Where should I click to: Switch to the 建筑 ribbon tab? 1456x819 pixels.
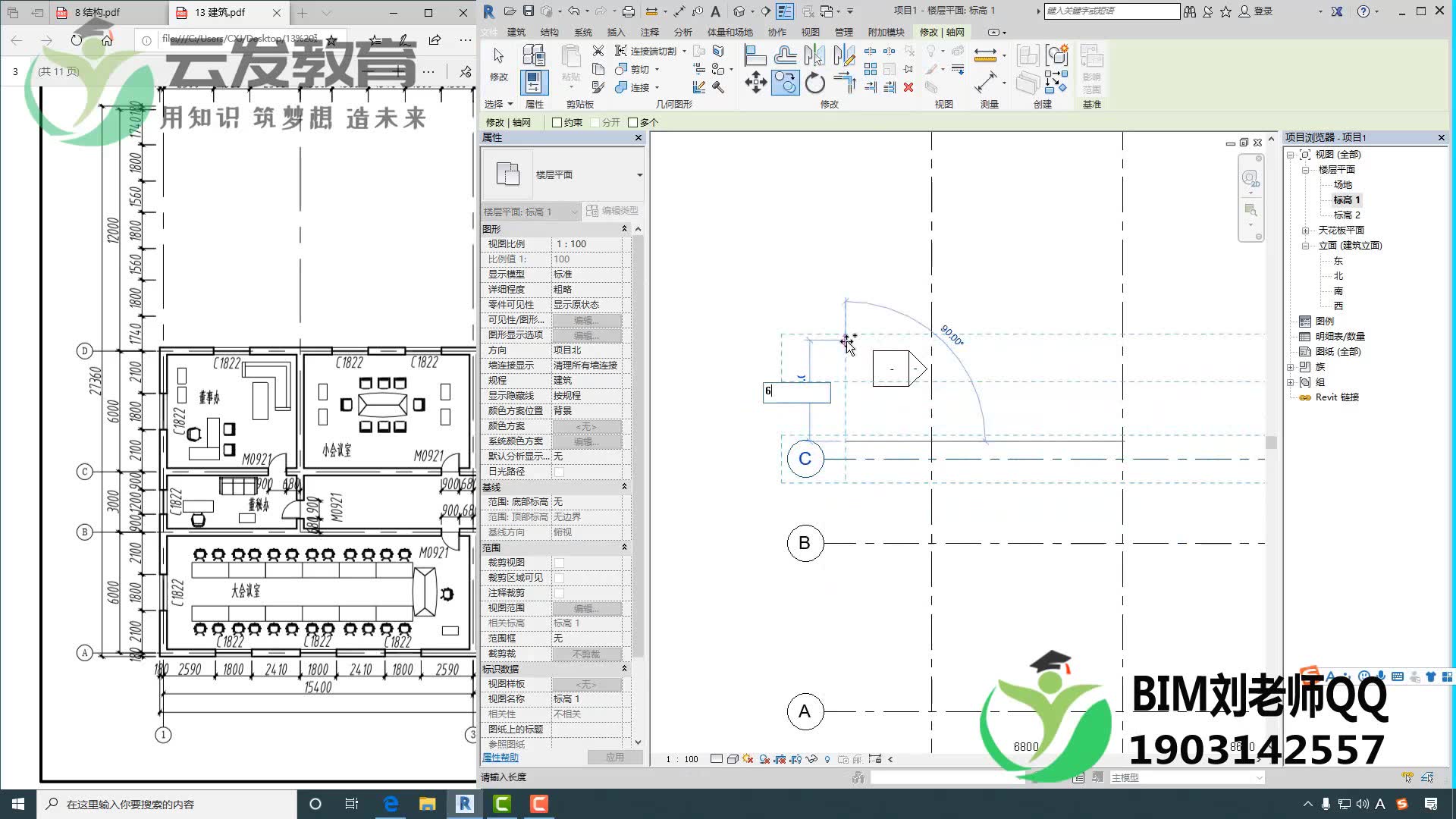coord(516,32)
